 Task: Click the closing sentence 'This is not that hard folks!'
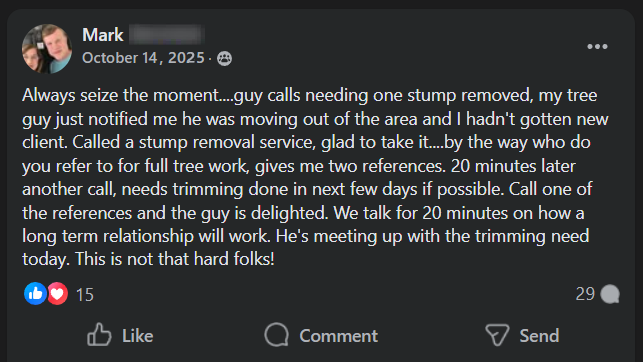pos(175,259)
